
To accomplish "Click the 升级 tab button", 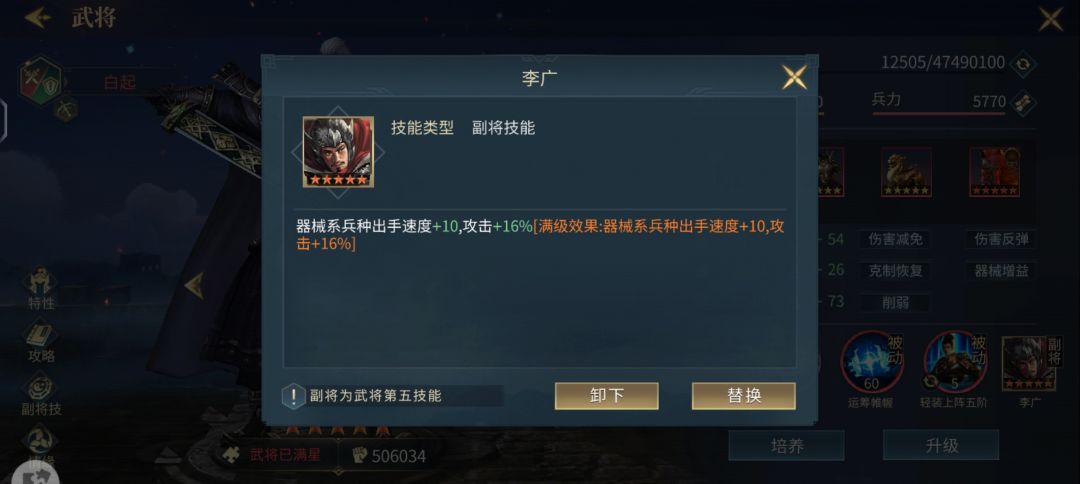I will 941,445.
